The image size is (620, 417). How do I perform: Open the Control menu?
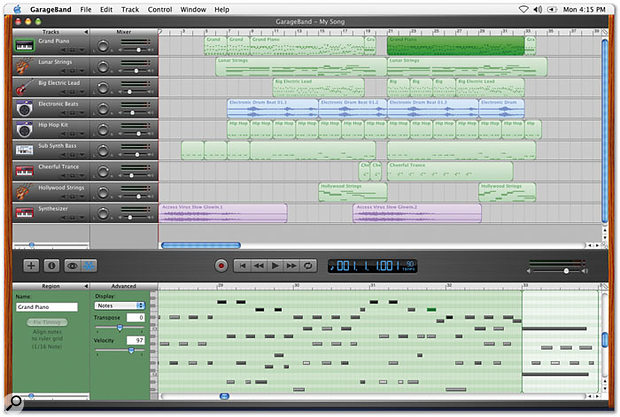pos(160,9)
